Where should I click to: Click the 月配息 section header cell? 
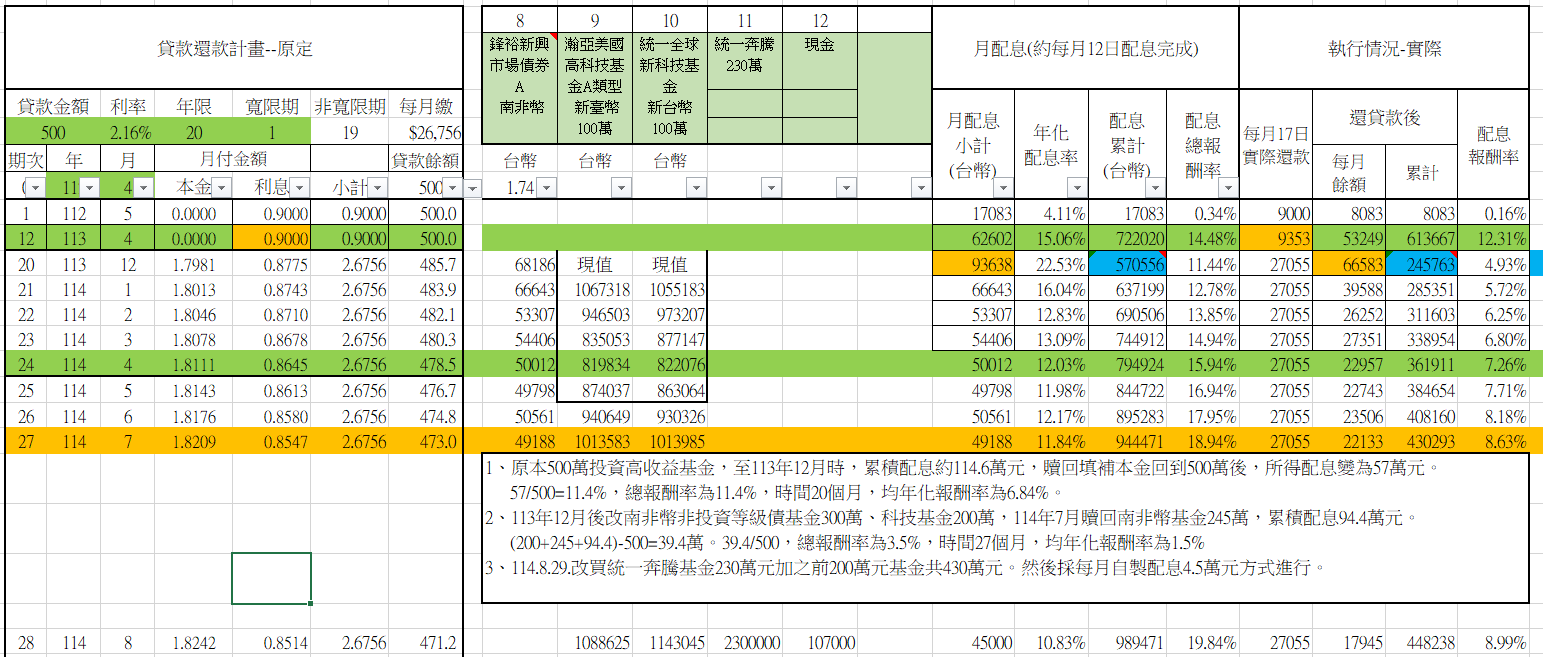tap(1085, 47)
